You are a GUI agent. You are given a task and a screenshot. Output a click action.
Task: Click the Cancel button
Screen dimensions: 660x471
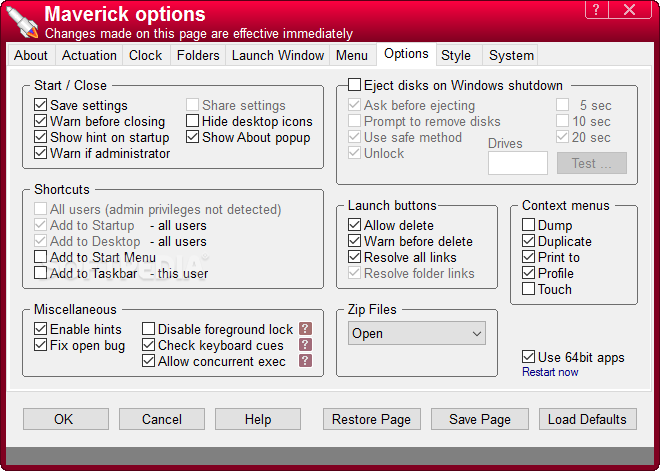tap(162, 419)
